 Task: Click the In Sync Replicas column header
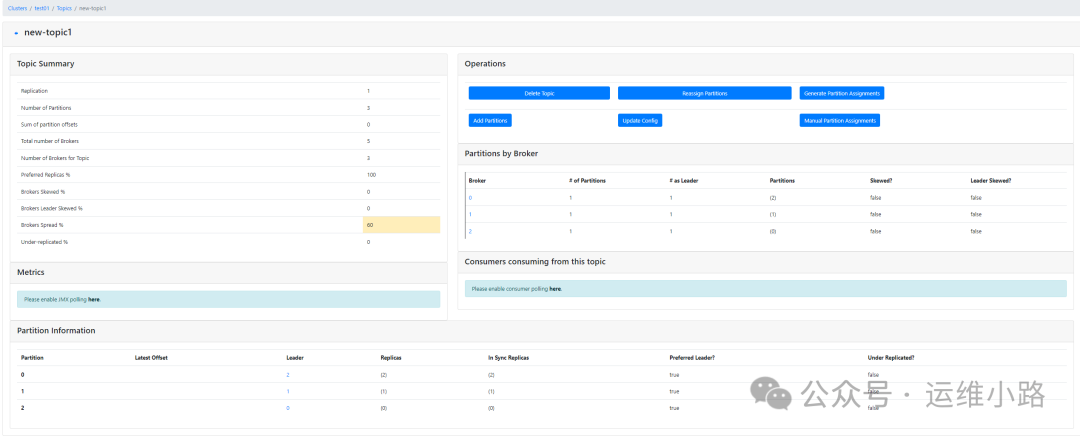click(508, 358)
